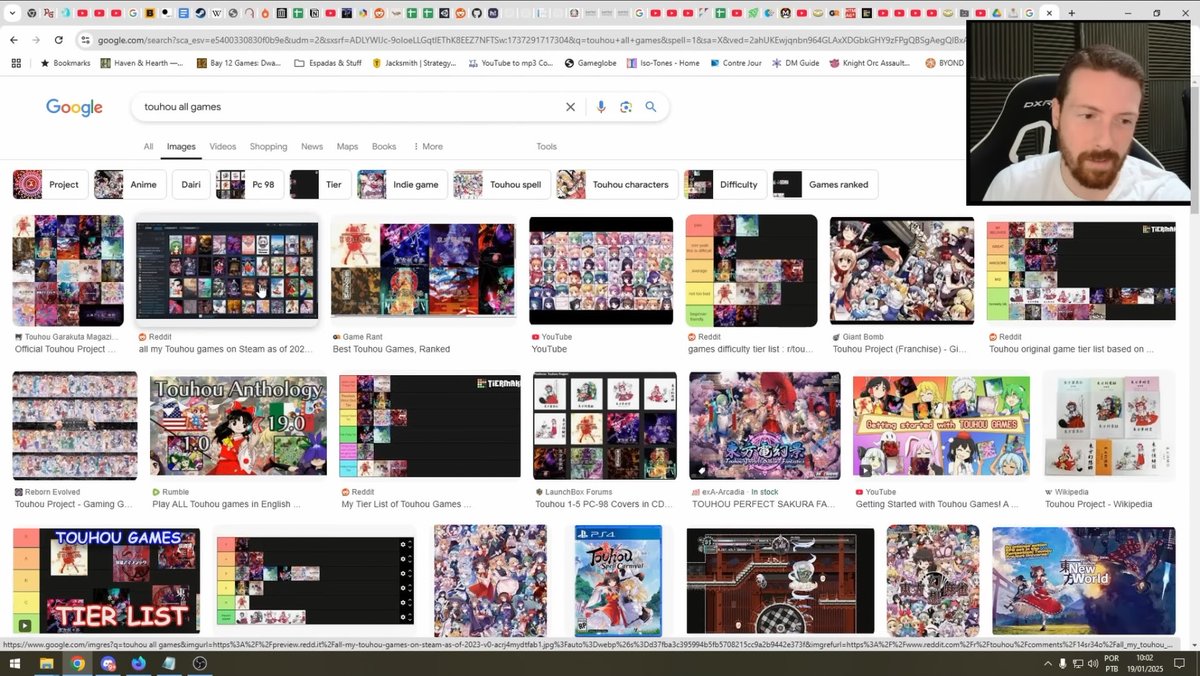Viewport: 1200px width, 676px height.
Task: Open the browser Apps grid icon
Action: coord(15,63)
